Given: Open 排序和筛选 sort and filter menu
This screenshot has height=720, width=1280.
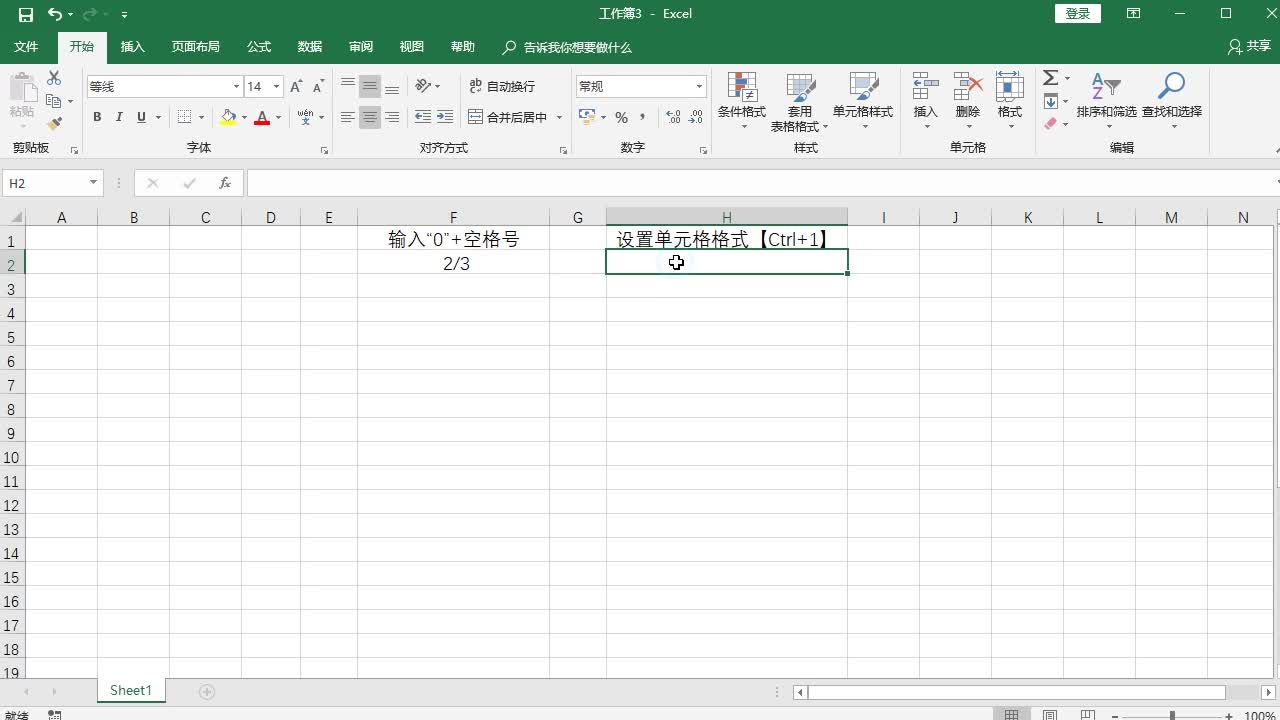Looking at the screenshot, I should [1106, 101].
